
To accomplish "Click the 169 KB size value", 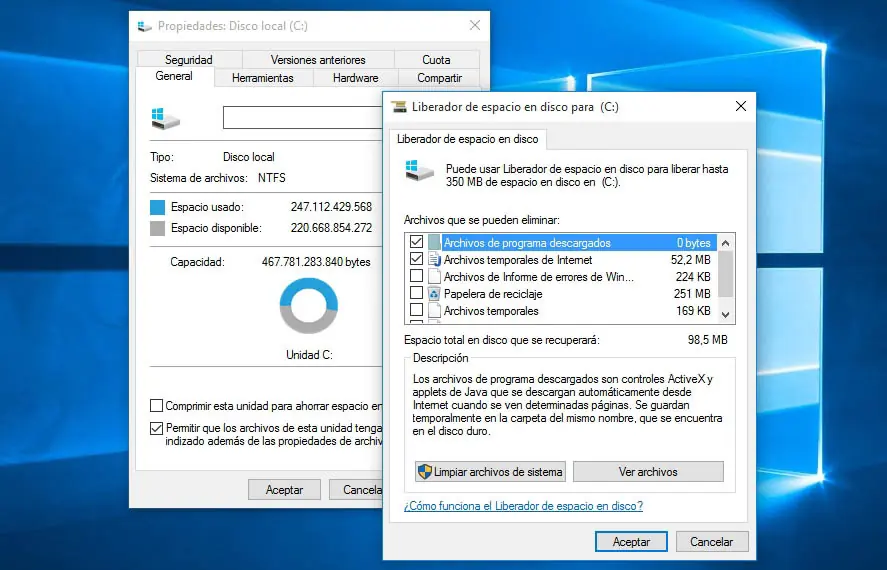I will coord(693,310).
